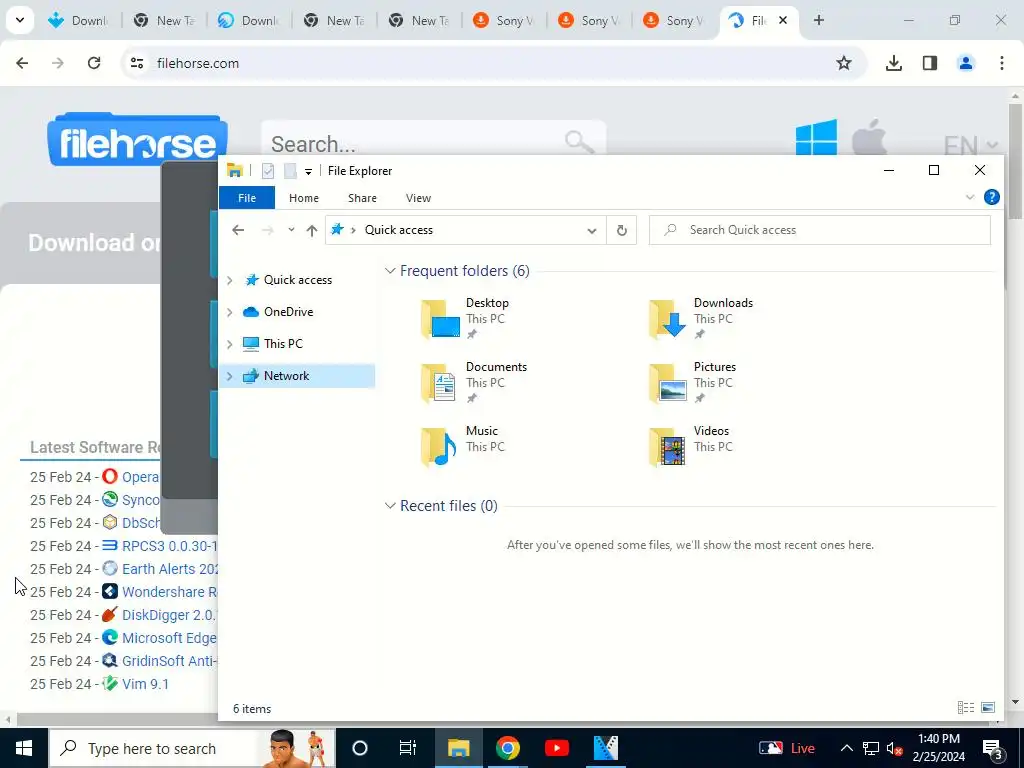Open the Wondershare link
Screen dimensions: 1024x768
pyautogui.click(x=169, y=592)
